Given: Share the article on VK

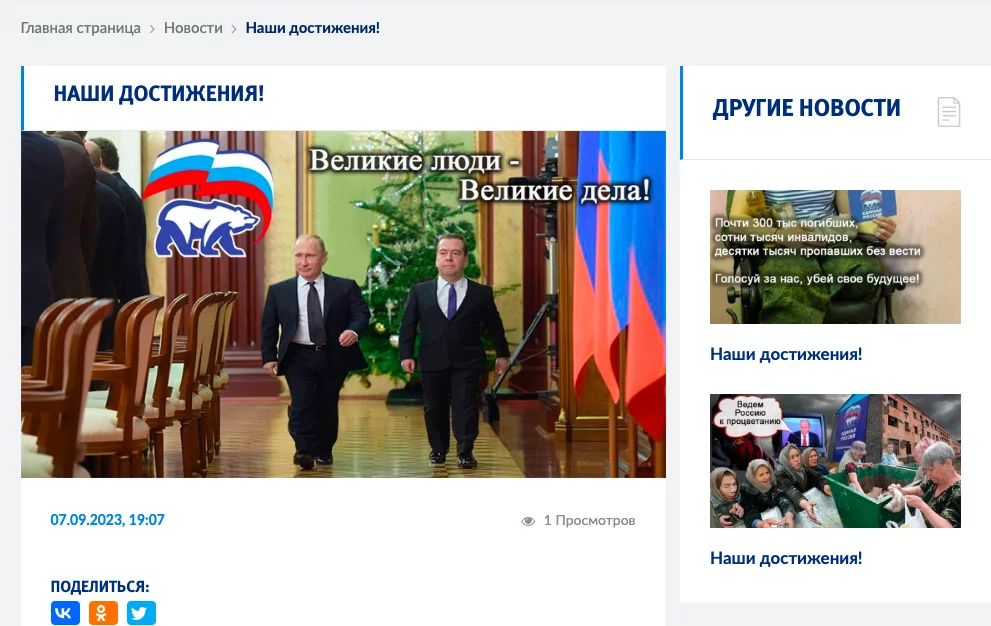Looking at the screenshot, I should pyautogui.click(x=65, y=613).
